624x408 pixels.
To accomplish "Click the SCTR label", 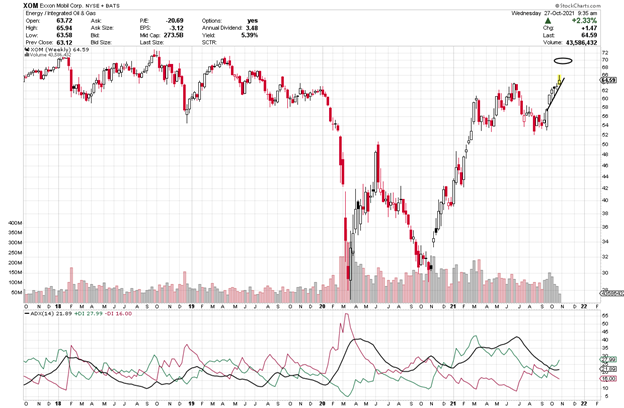I will click(x=209, y=42).
